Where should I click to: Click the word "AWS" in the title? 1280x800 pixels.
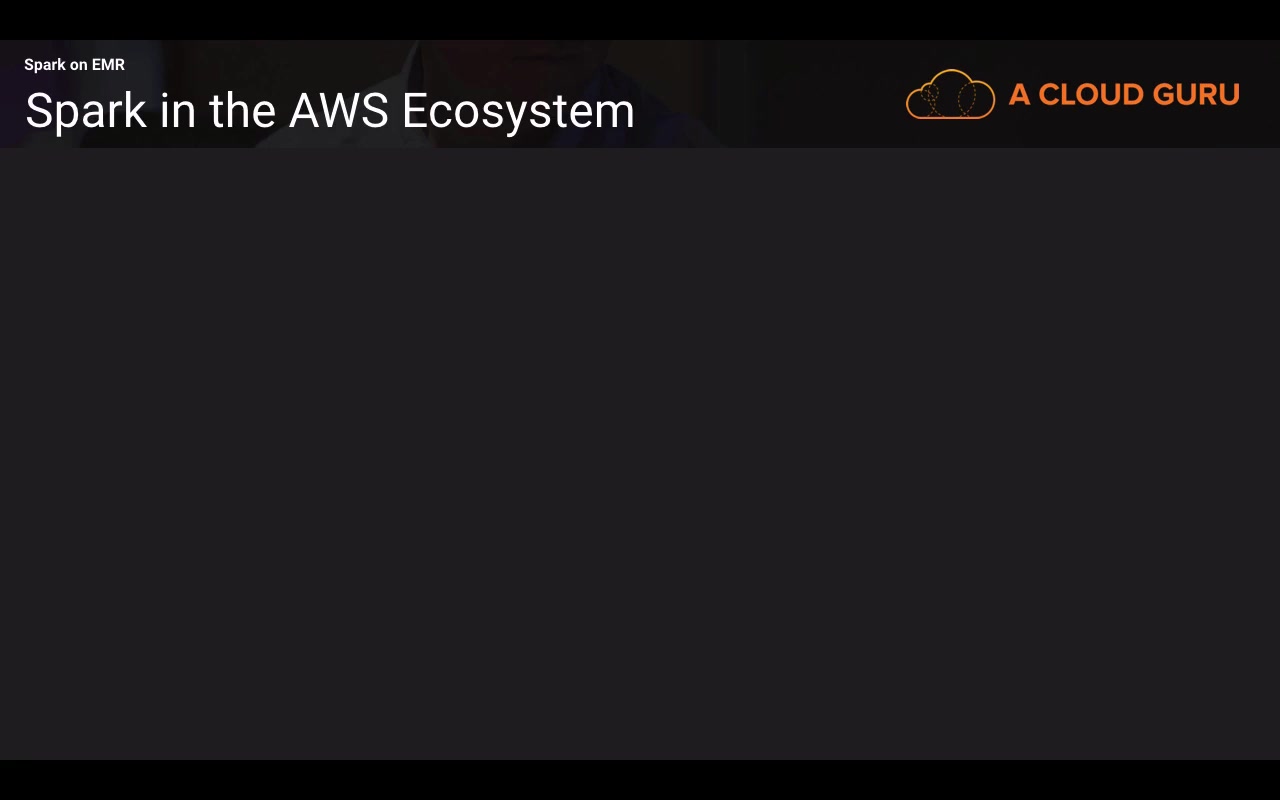pyautogui.click(x=338, y=111)
